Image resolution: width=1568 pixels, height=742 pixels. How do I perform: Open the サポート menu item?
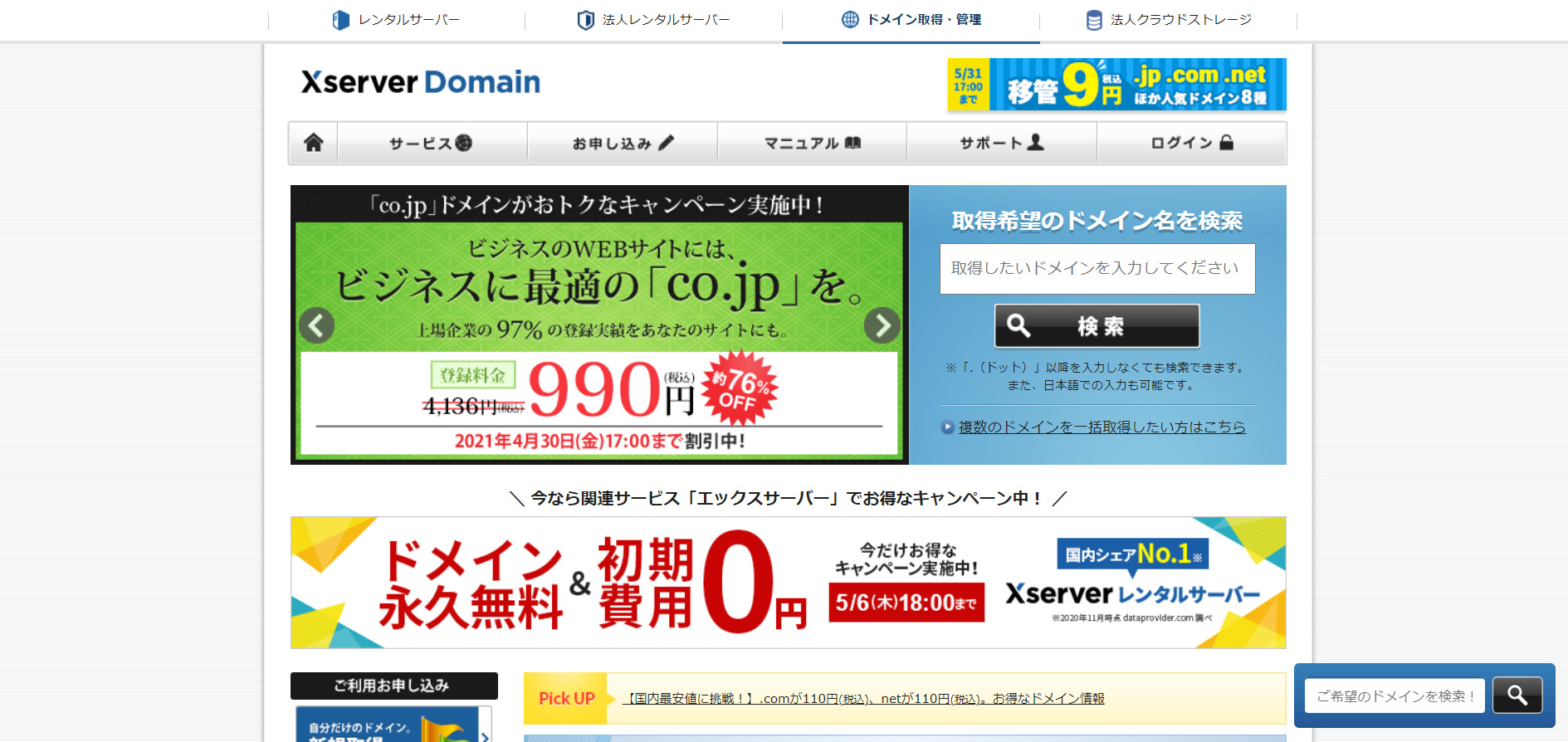1002,143
